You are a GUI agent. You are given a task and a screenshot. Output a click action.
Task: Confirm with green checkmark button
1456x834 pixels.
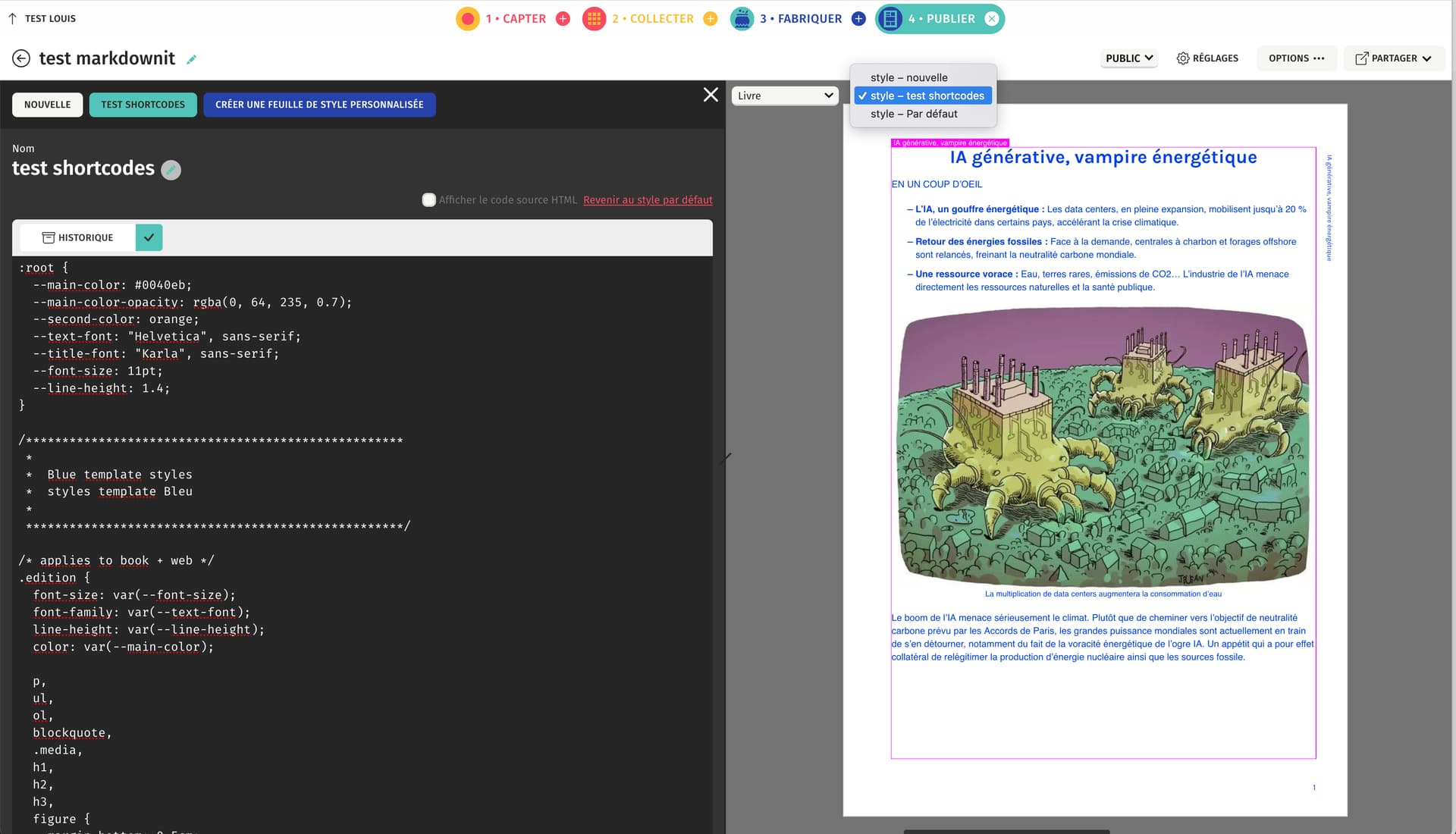[x=149, y=237]
